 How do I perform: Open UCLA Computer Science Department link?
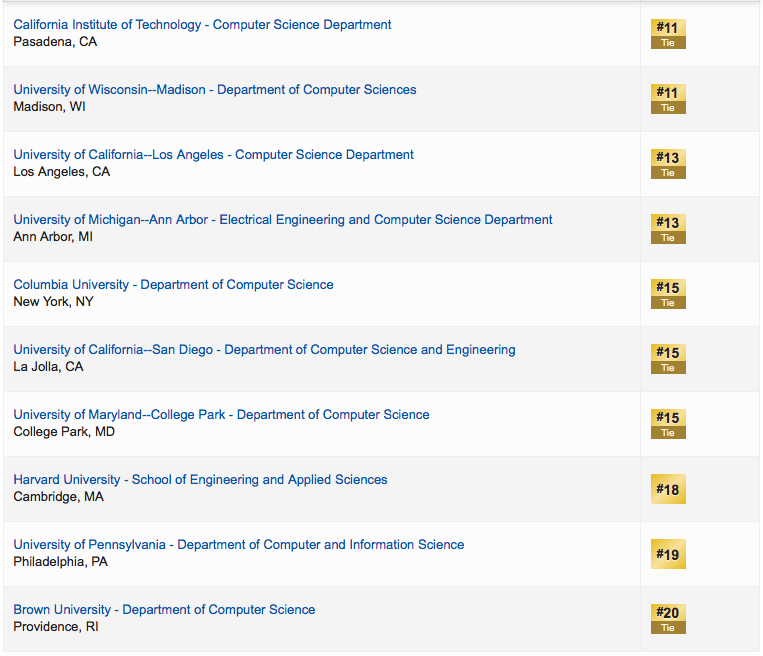[213, 155]
